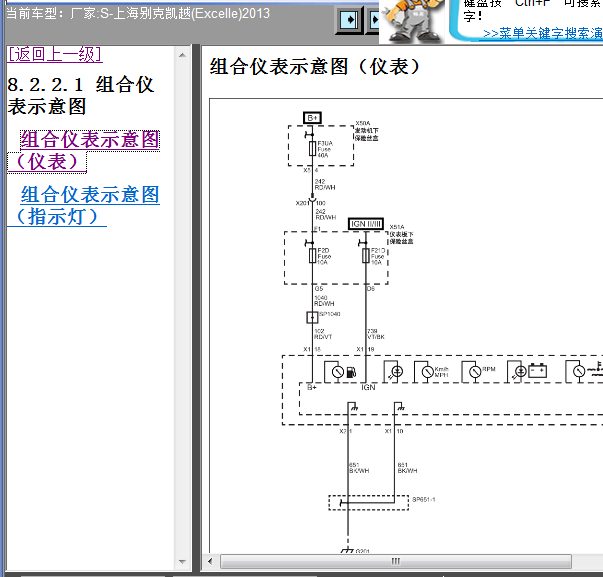Click the IGN II/III box in diagram
603x577 pixels.
click(x=366, y=224)
